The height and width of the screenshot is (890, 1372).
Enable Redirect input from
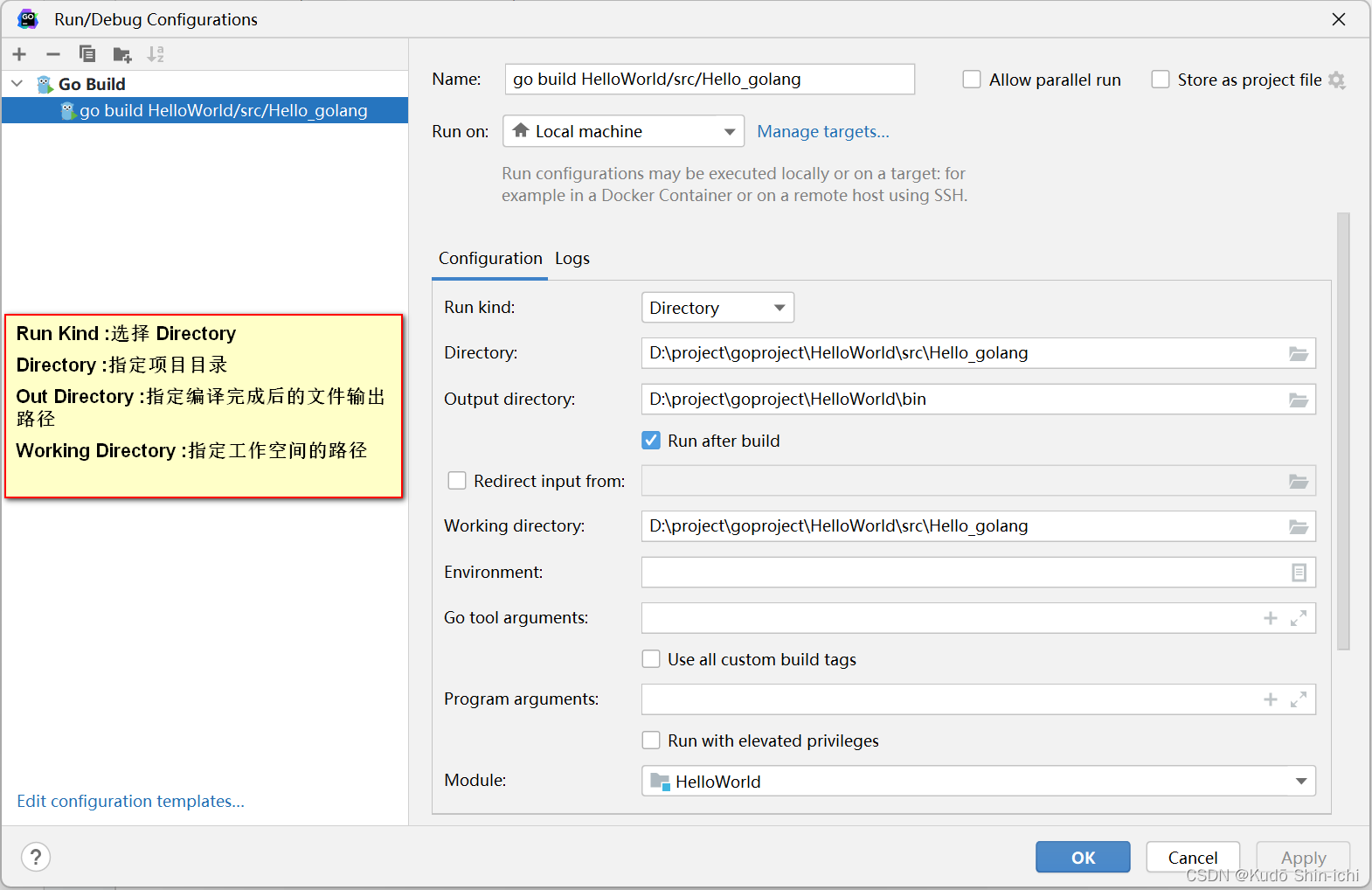(x=457, y=481)
